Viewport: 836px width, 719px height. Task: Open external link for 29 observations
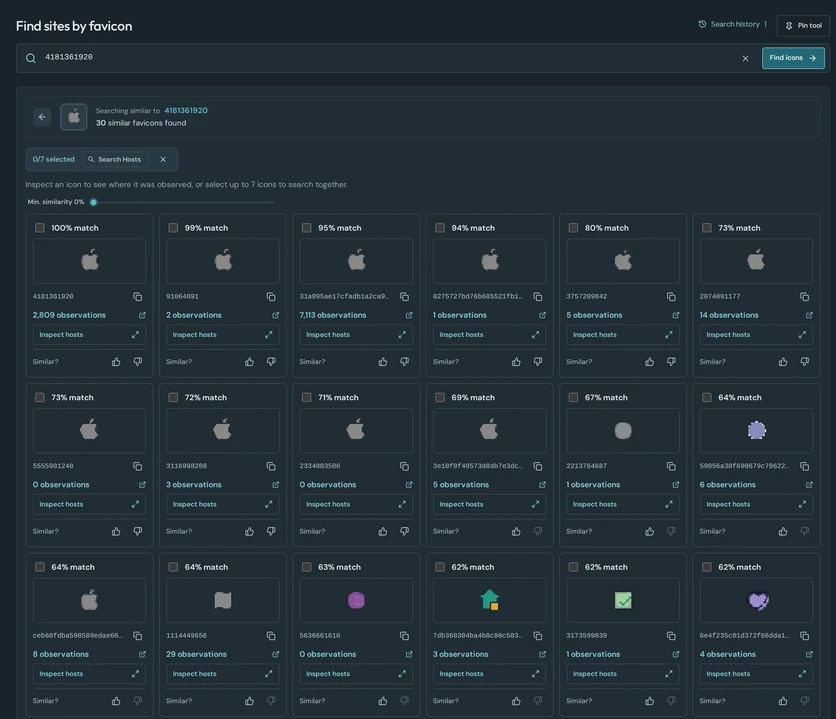pyautogui.click(x=276, y=654)
